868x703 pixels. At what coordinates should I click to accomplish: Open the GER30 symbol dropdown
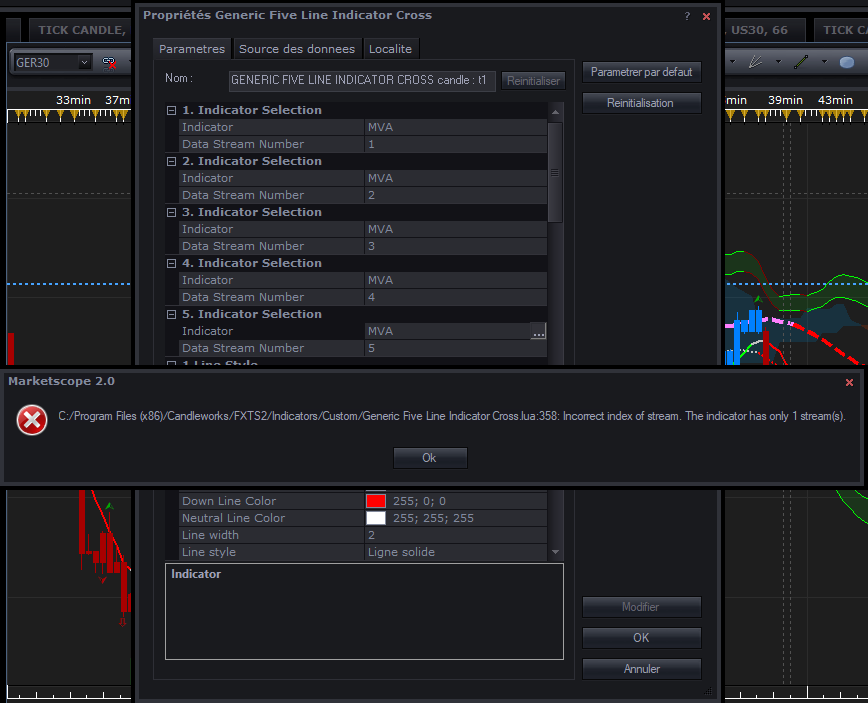point(84,63)
